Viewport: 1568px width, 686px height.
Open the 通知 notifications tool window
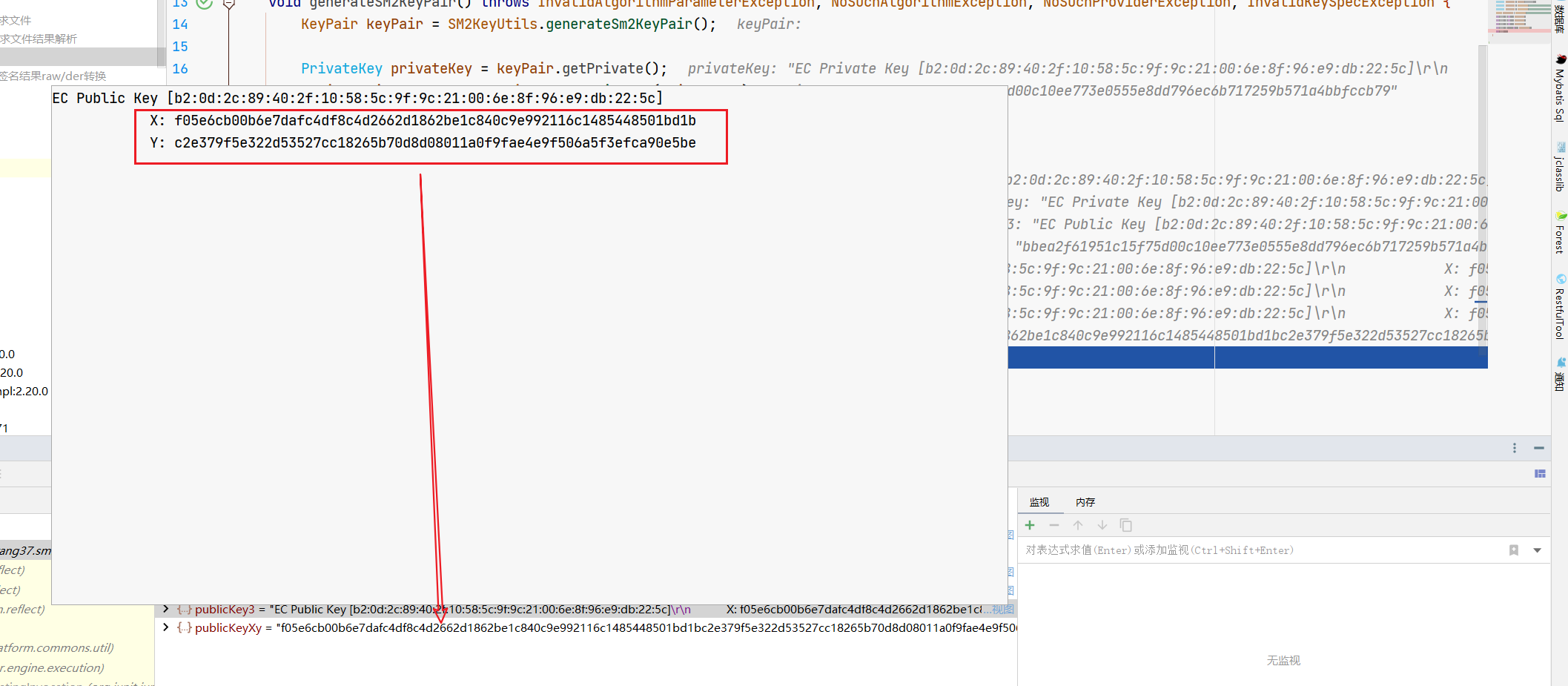1560,374
